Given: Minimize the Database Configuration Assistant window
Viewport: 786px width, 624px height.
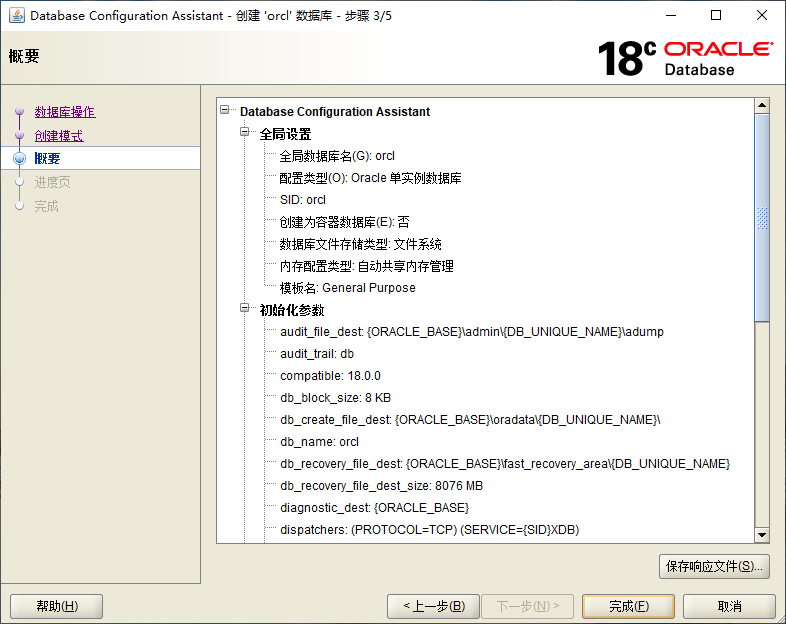Looking at the screenshot, I should 671,16.
